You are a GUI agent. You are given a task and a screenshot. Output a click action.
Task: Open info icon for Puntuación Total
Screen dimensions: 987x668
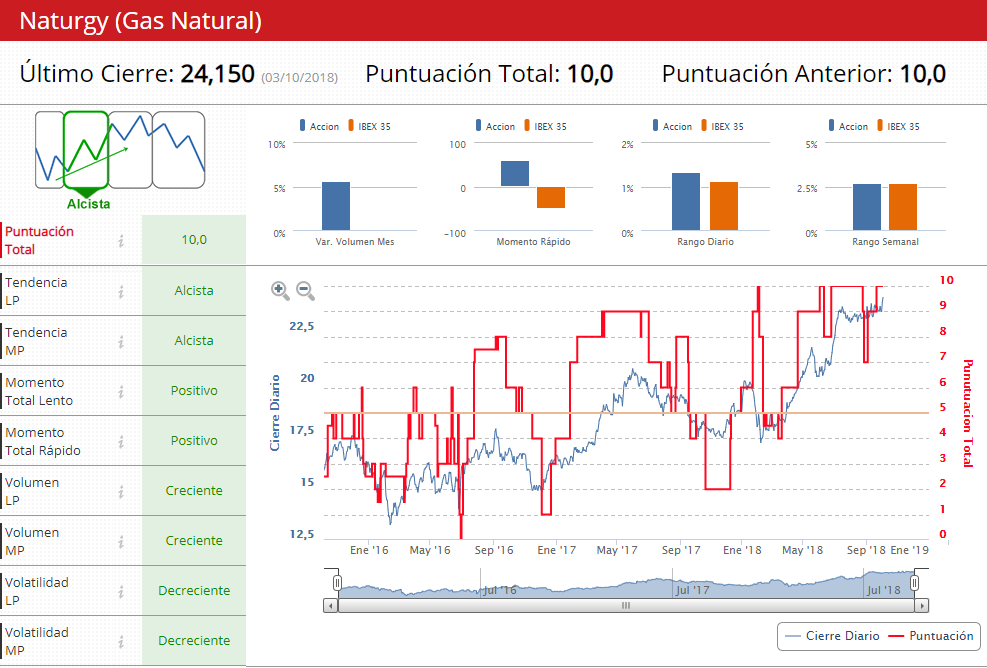click(x=121, y=241)
